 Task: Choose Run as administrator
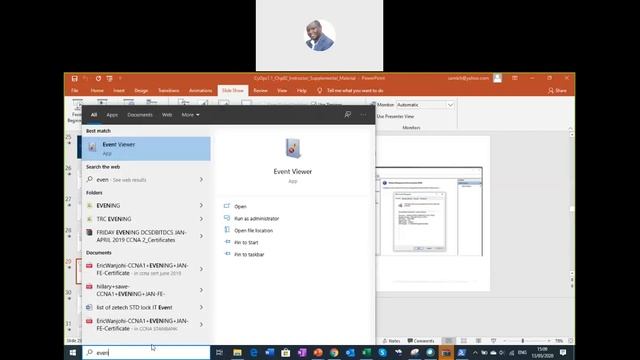[256, 218]
